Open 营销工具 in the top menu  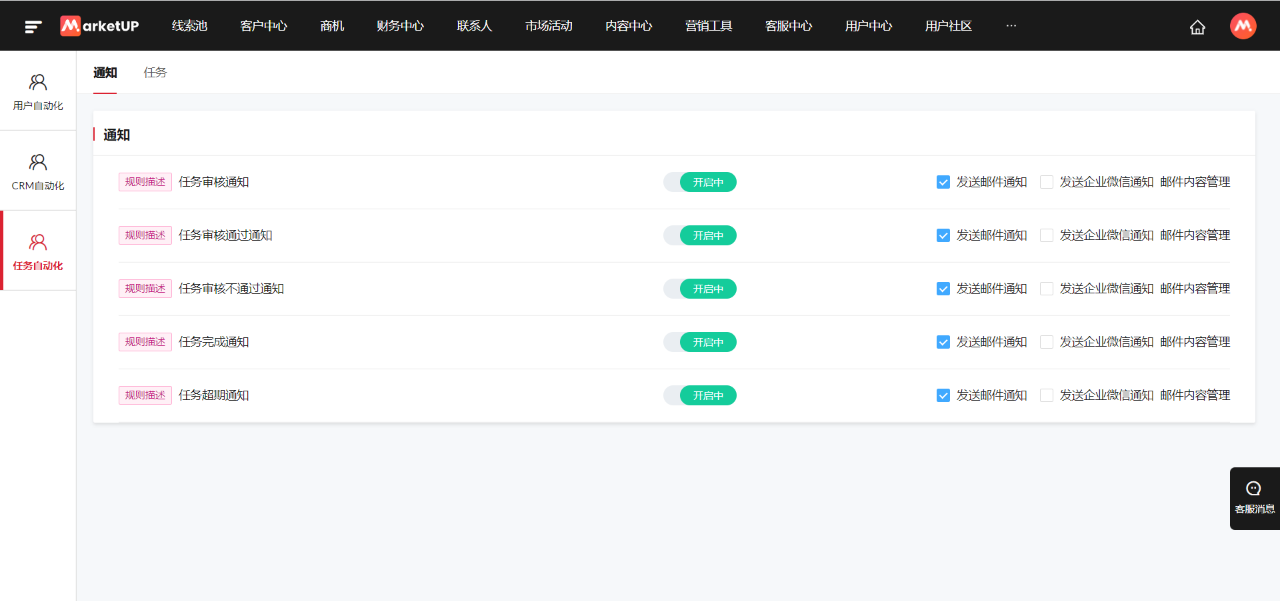pos(709,26)
